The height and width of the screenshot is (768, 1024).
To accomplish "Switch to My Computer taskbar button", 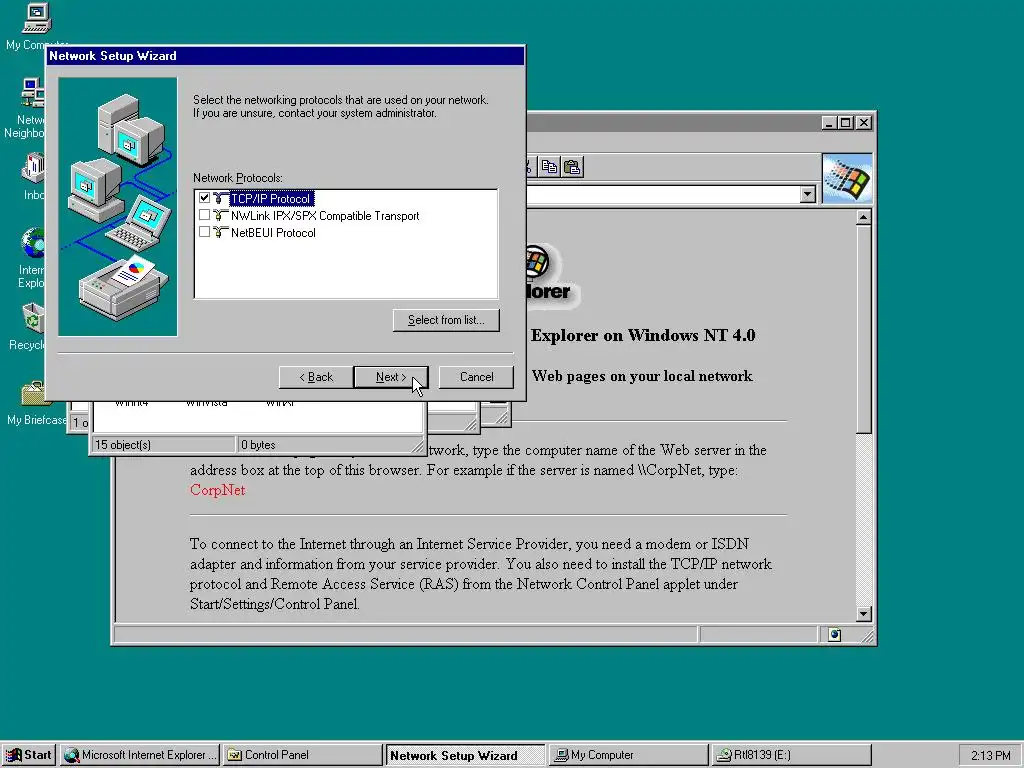I will (628, 755).
